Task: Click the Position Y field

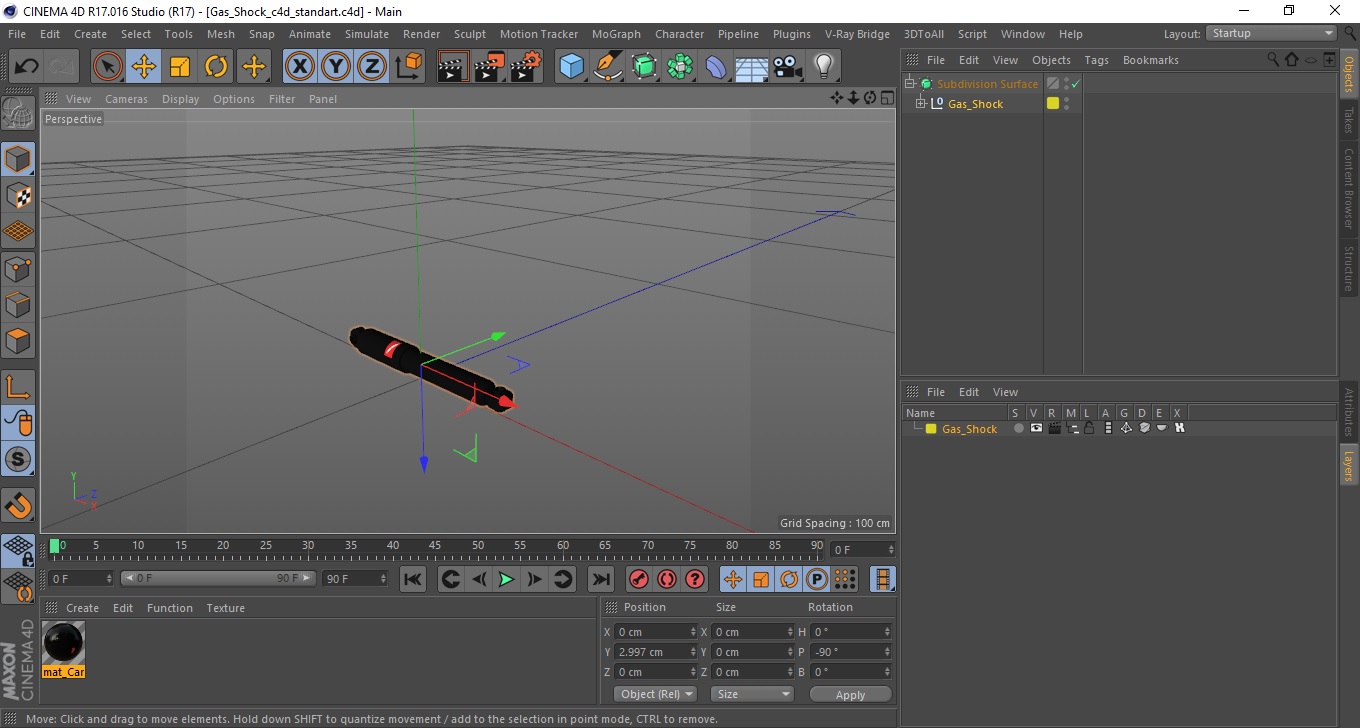Action: 657,652
